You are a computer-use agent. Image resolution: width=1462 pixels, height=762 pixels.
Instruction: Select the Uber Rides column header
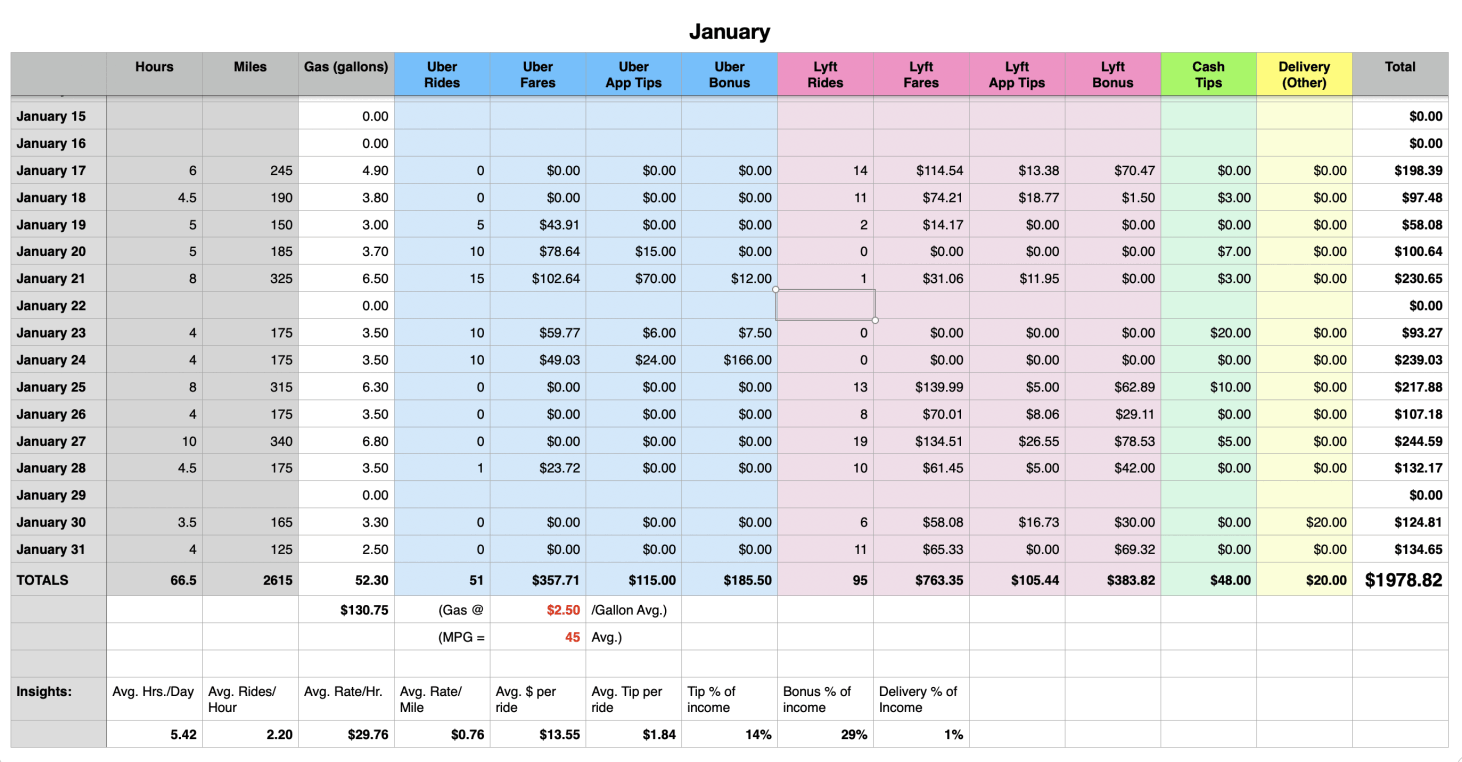coord(442,75)
